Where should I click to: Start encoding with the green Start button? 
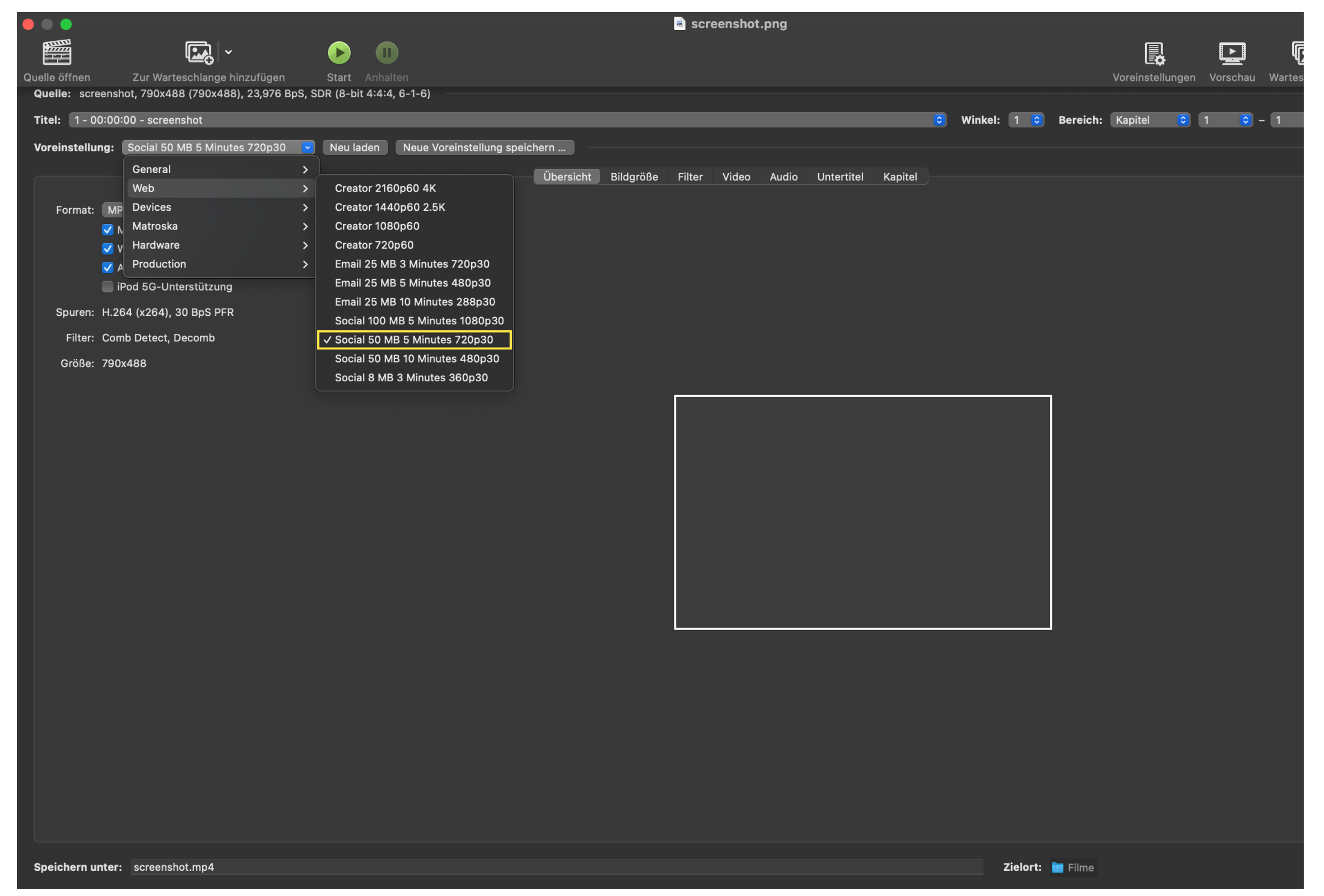[339, 53]
